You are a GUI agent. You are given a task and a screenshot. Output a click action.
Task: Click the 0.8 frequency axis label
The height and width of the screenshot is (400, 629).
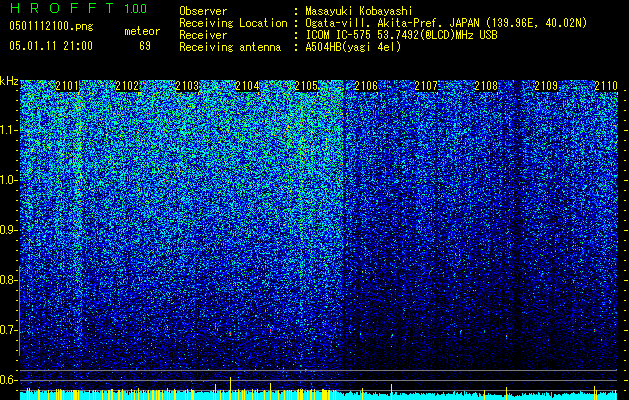[8, 280]
